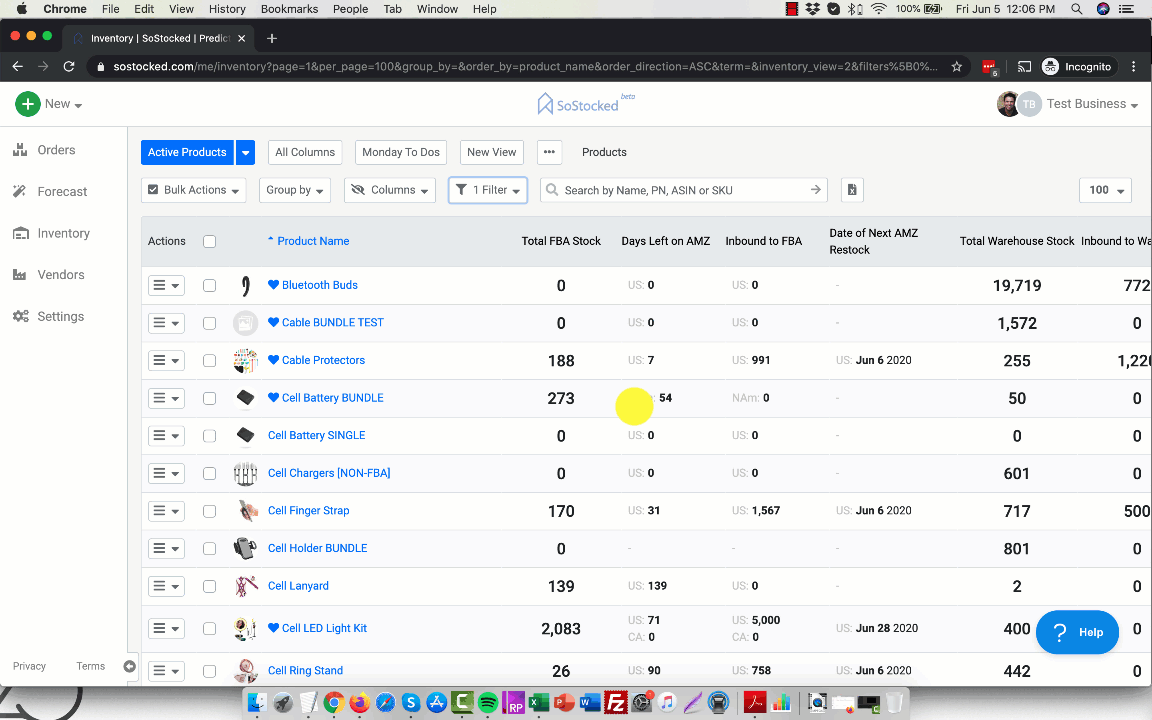Check the Bluetooth Buds row checkbox
1152x720 pixels.
pos(209,286)
